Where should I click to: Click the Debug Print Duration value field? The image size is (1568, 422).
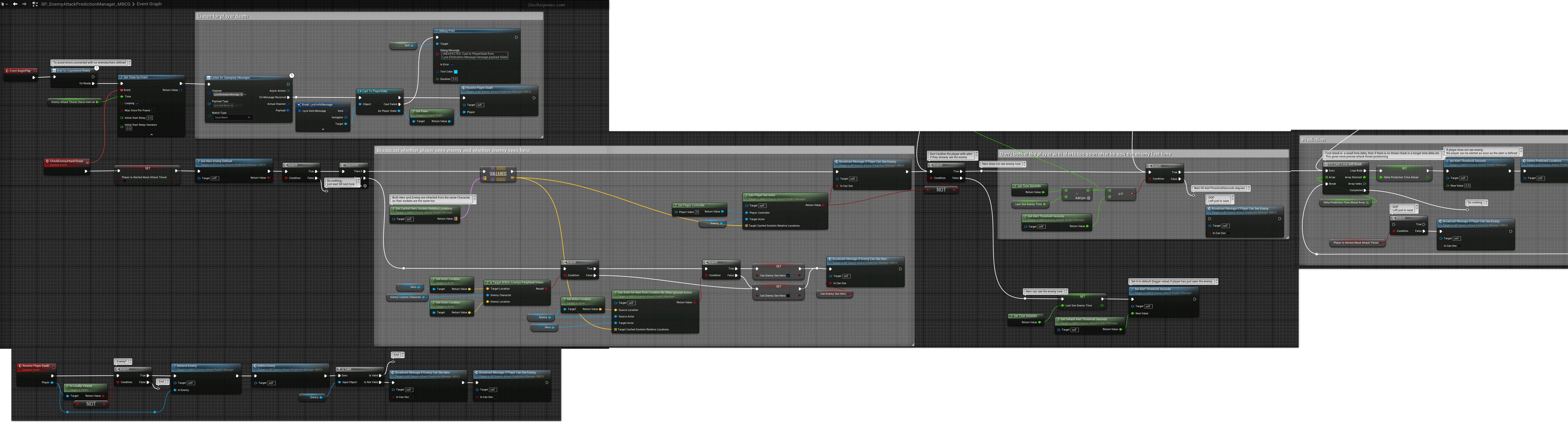454,79
